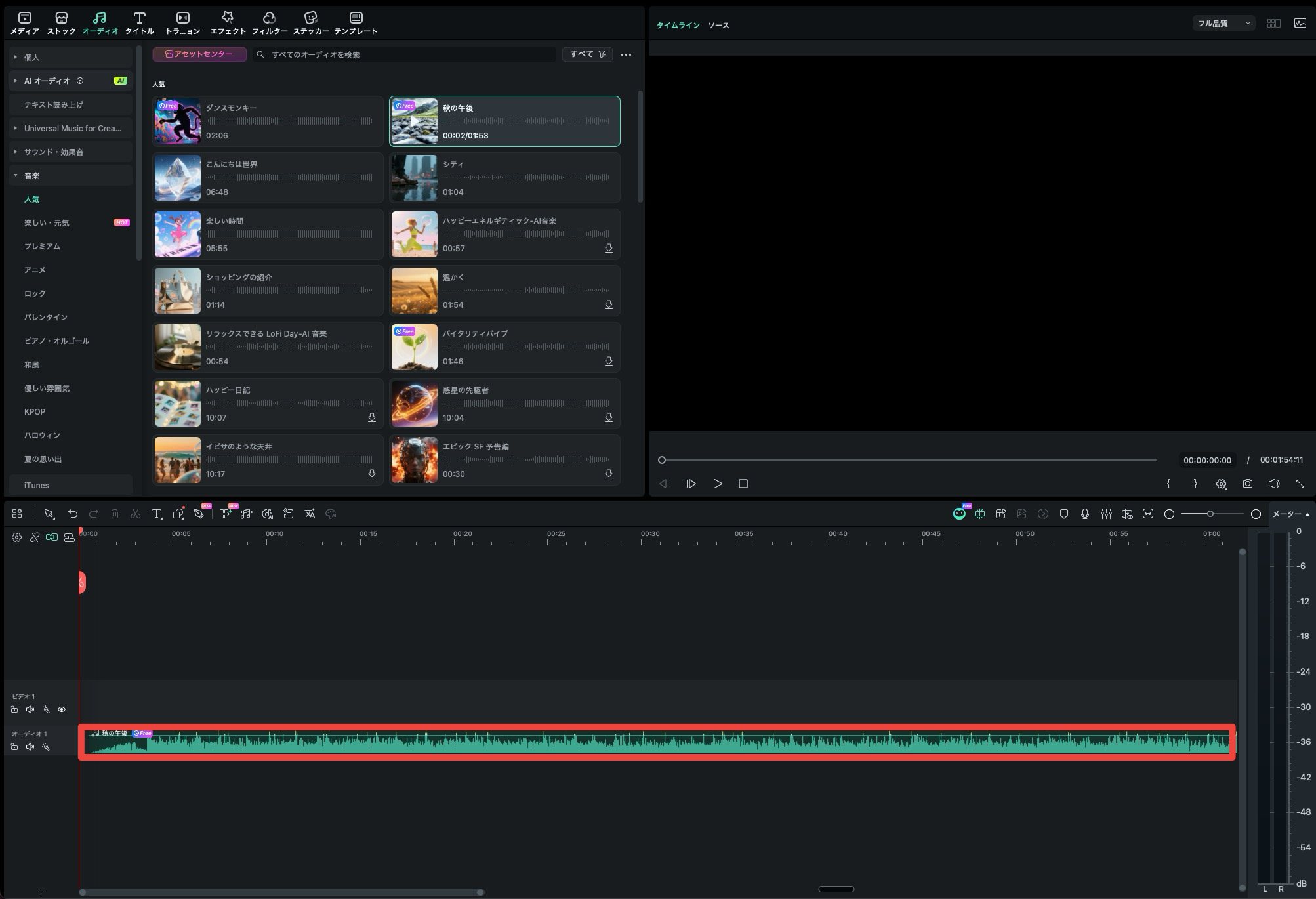
Task: Download the 温かく track
Action: [609, 305]
